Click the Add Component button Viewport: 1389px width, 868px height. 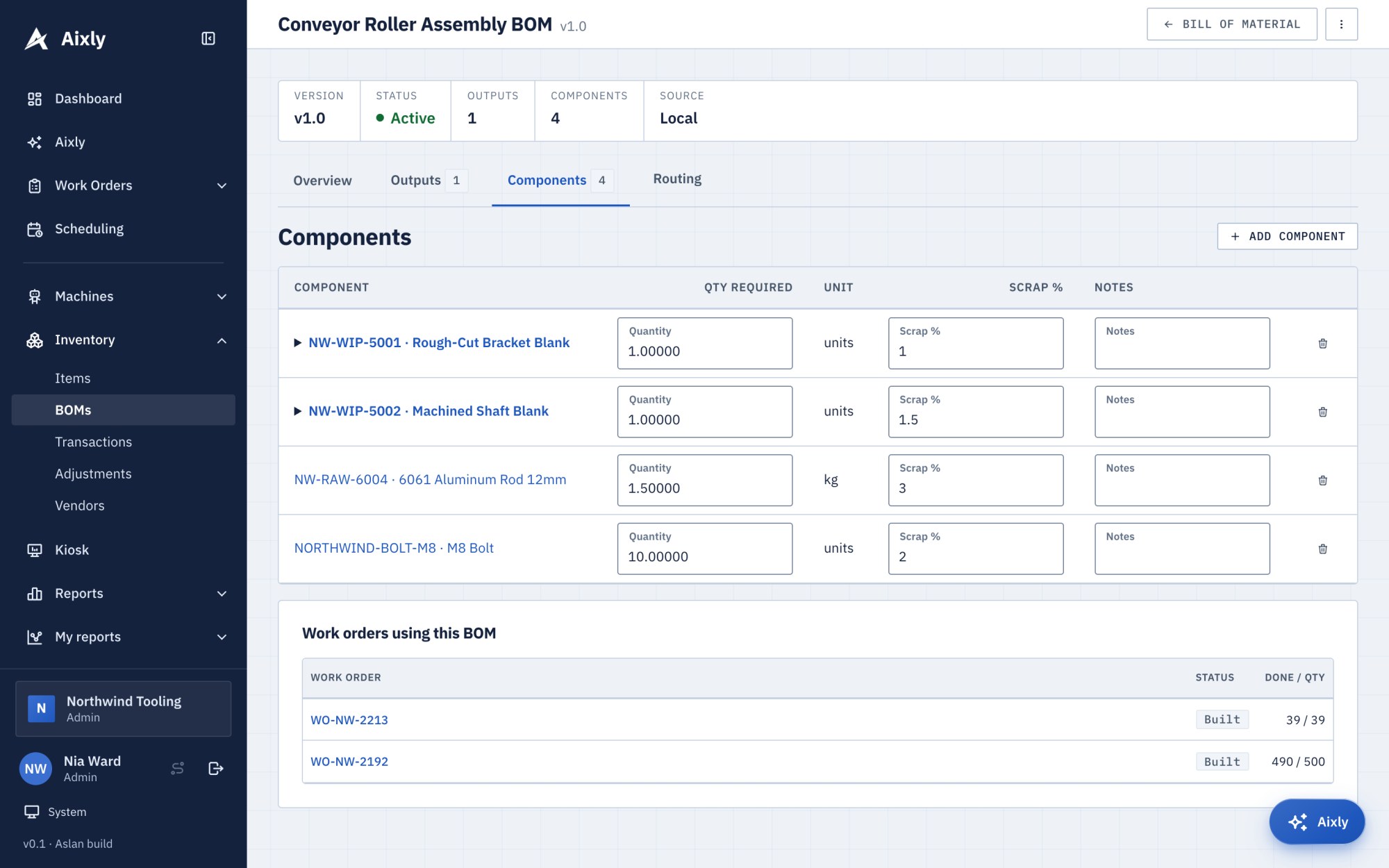tap(1287, 236)
